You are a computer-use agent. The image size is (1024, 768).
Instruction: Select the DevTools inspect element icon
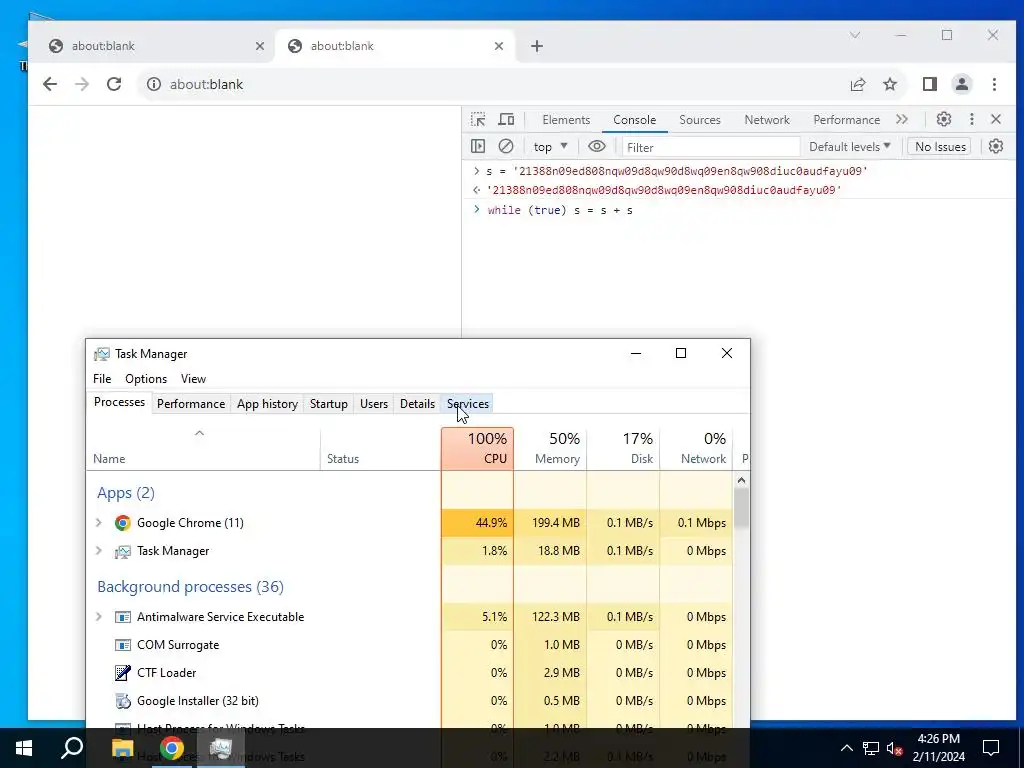(478, 120)
